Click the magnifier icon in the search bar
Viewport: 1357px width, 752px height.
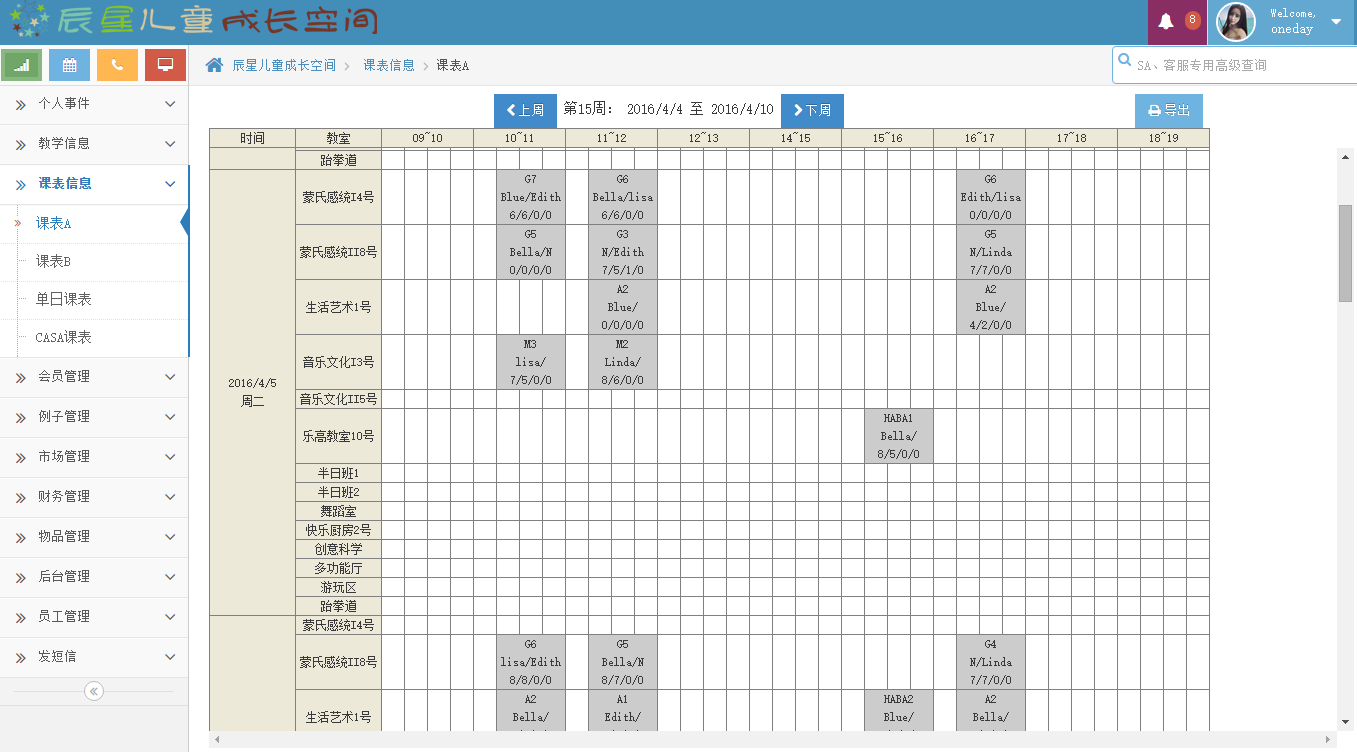pos(1126,63)
